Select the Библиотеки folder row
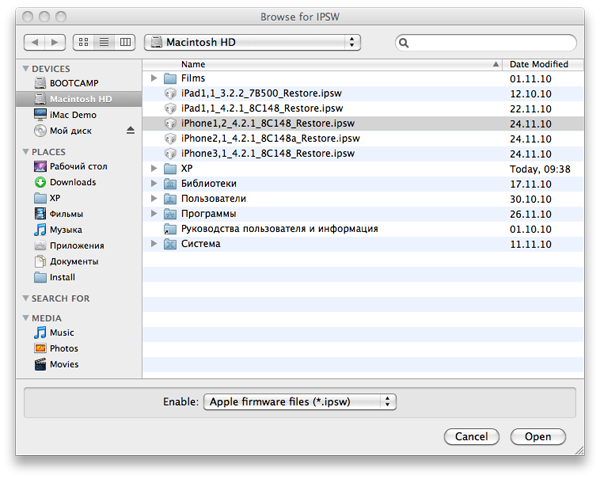 pos(363,184)
